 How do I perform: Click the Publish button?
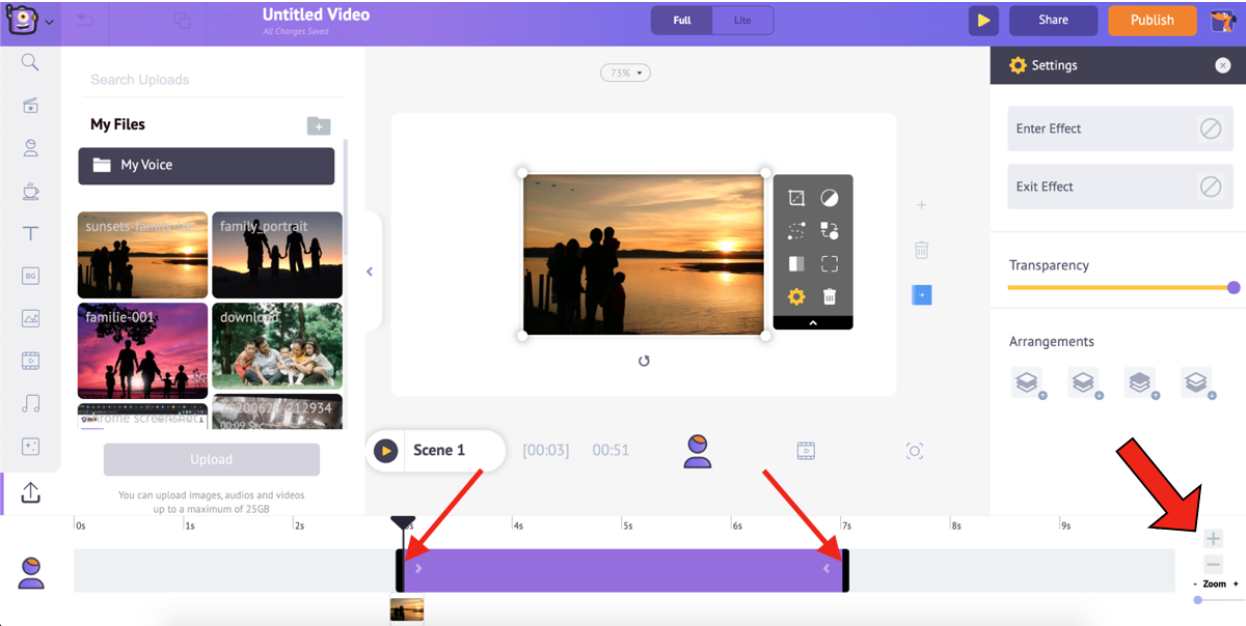pyautogui.click(x=1152, y=20)
